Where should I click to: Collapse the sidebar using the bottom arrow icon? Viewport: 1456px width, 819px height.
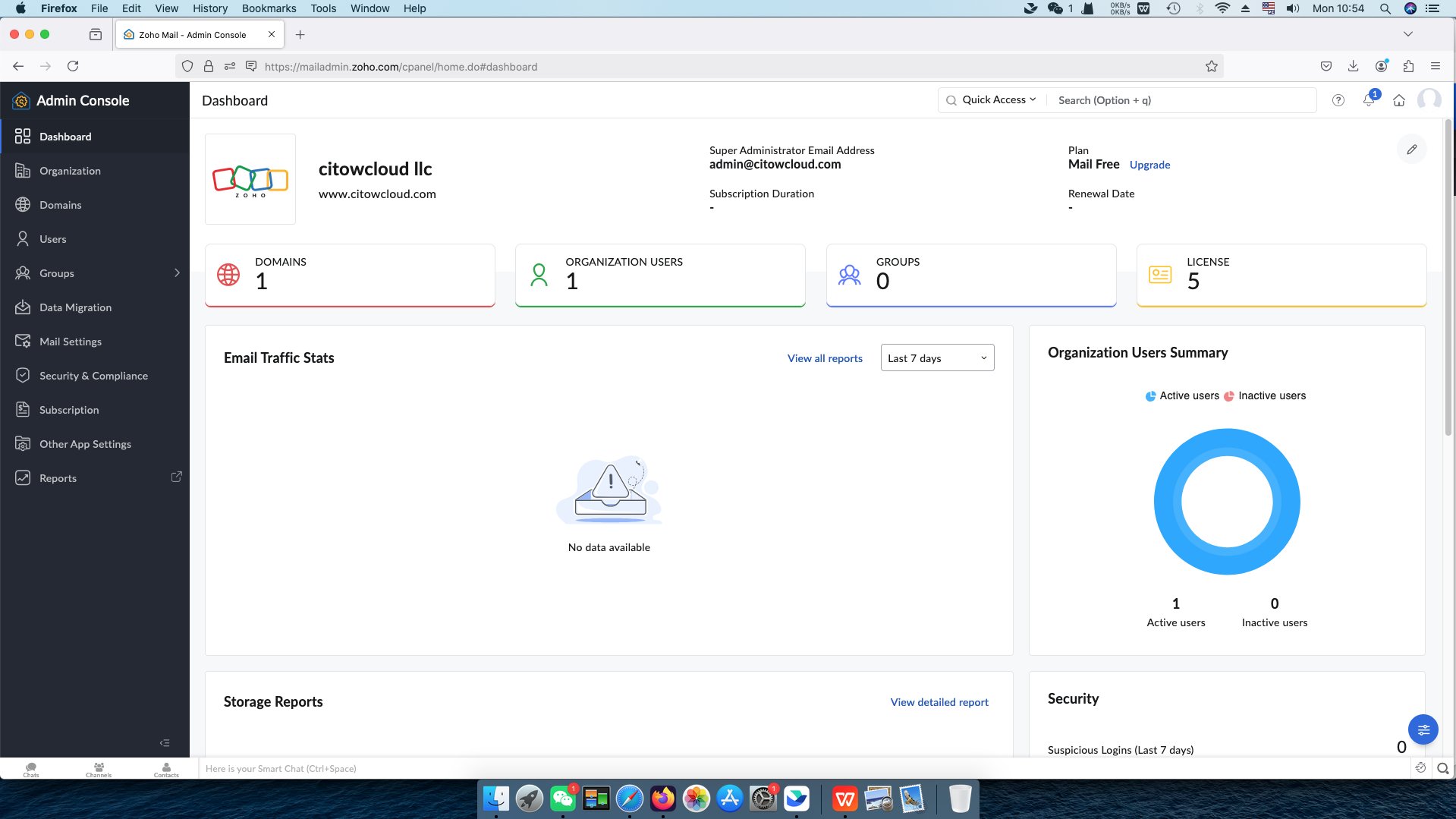[x=165, y=742]
